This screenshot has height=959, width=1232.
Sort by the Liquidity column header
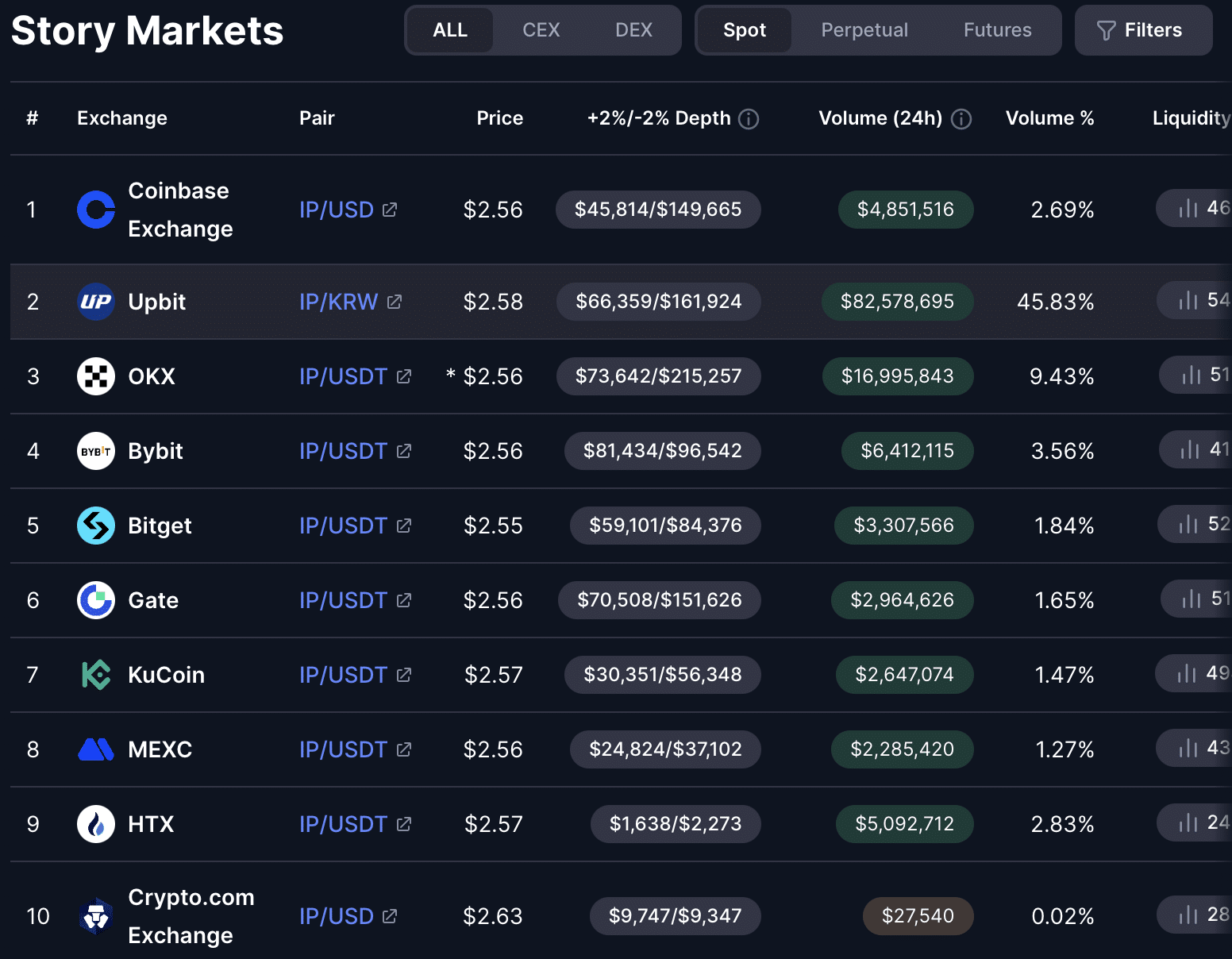click(1192, 118)
